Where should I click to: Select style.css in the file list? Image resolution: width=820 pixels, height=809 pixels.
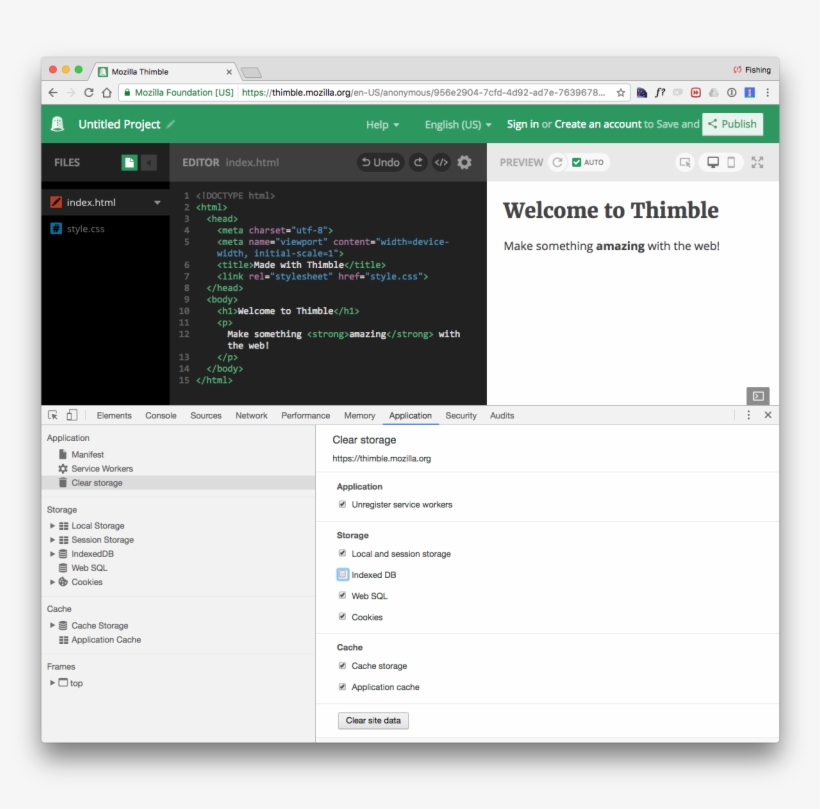[85, 229]
